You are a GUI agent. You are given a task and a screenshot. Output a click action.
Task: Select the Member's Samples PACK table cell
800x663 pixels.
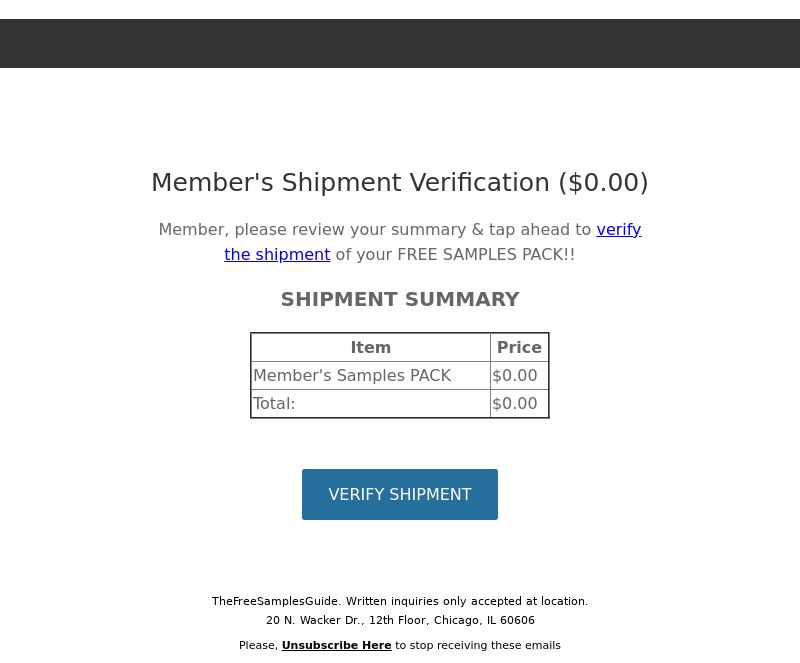point(370,375)
